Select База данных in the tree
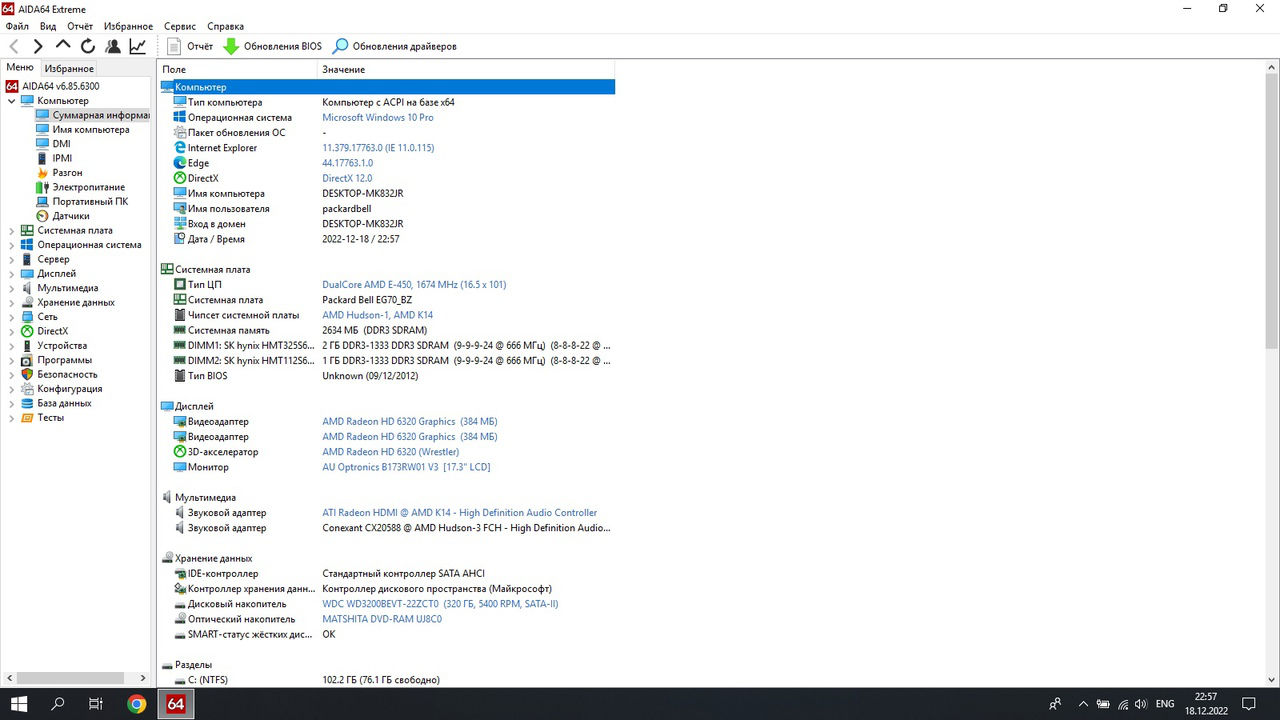 [x=64, y=403]
